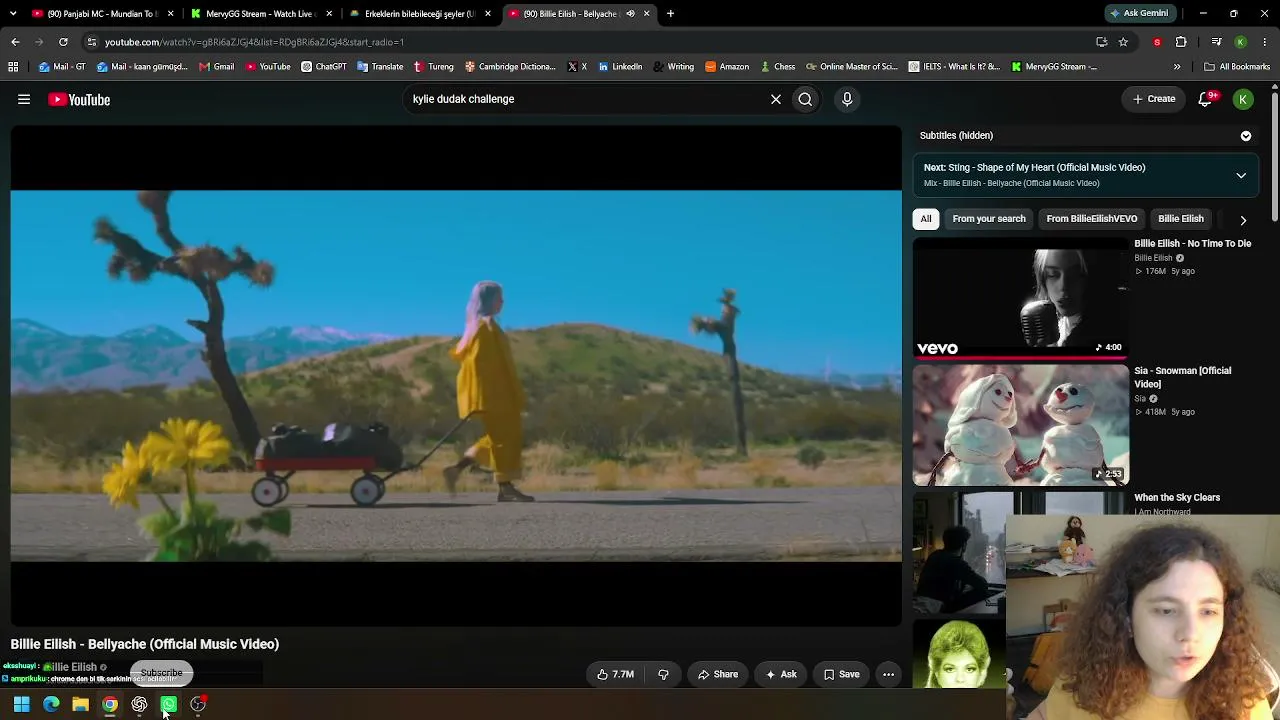Open the Tureng bookmark
1280x720 pixels.
click(433, 67)
